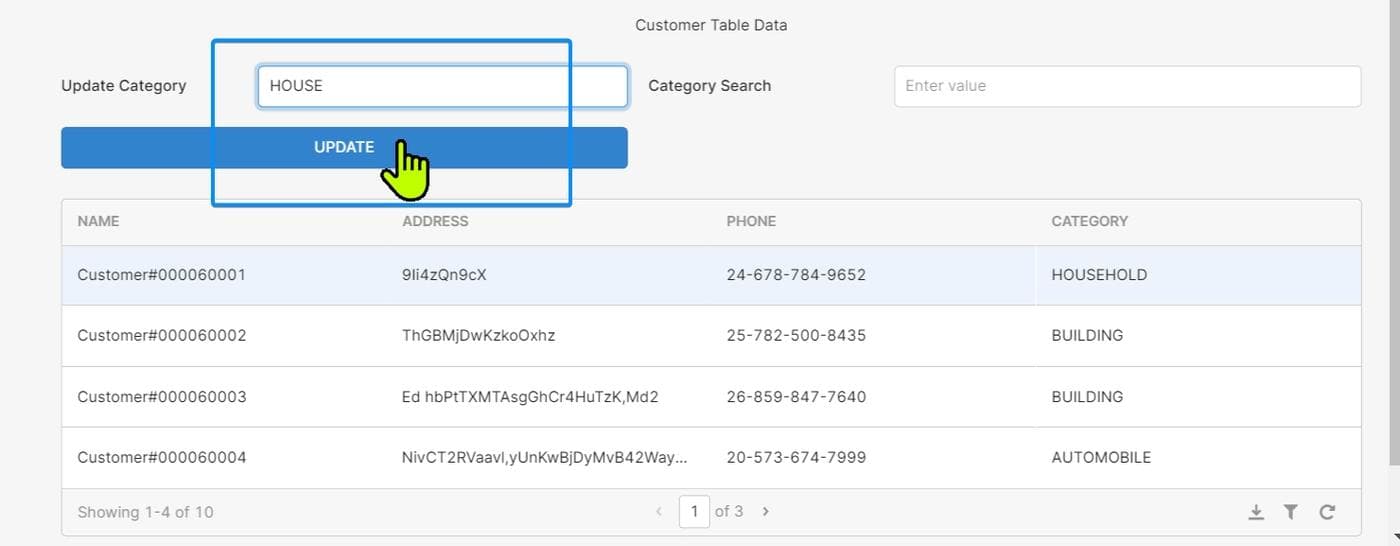Open the table filter icon

point(1291,512)
